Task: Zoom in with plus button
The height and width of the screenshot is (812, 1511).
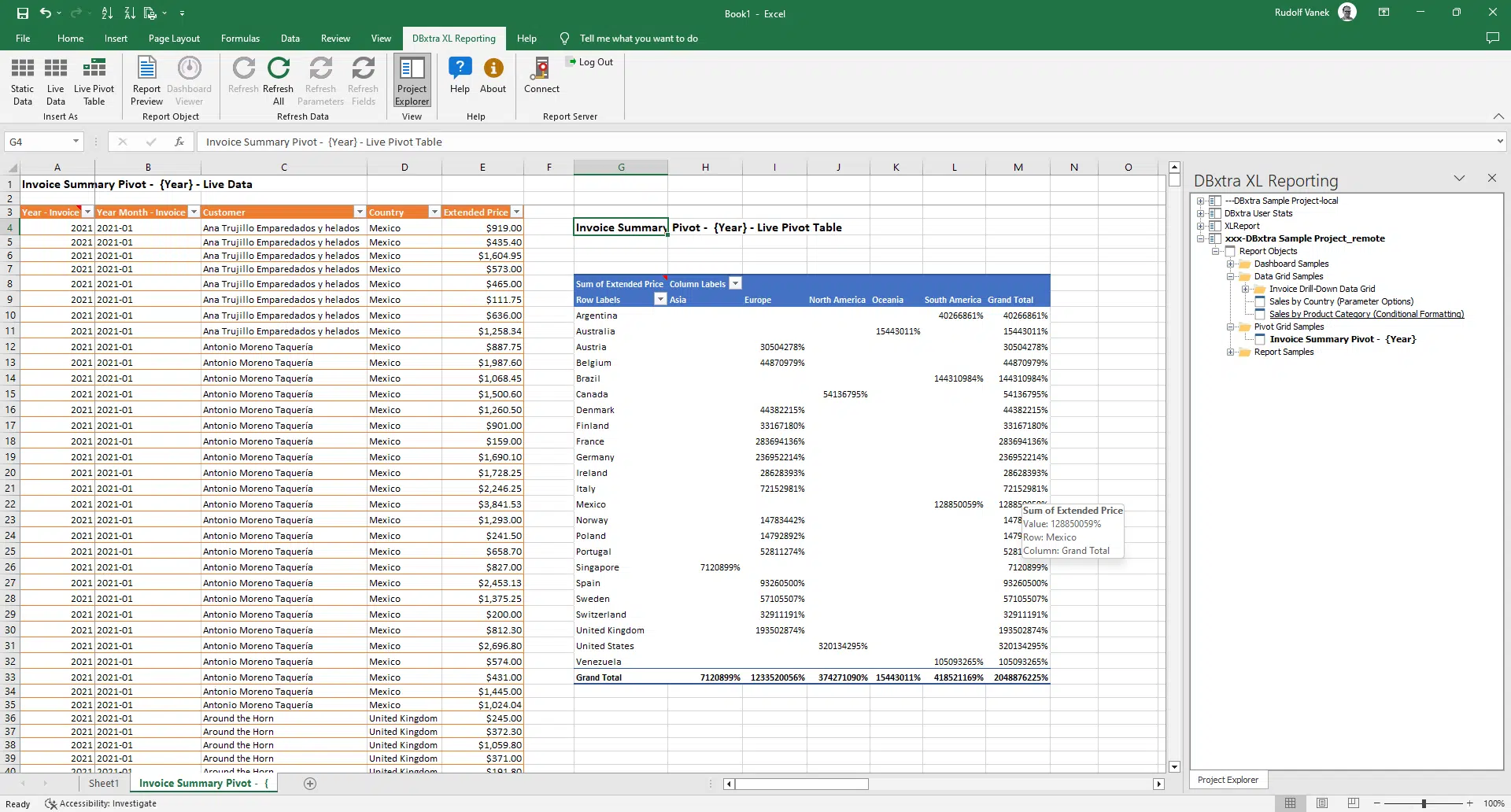Action: pyautogui.click(x=1469, y=803)
